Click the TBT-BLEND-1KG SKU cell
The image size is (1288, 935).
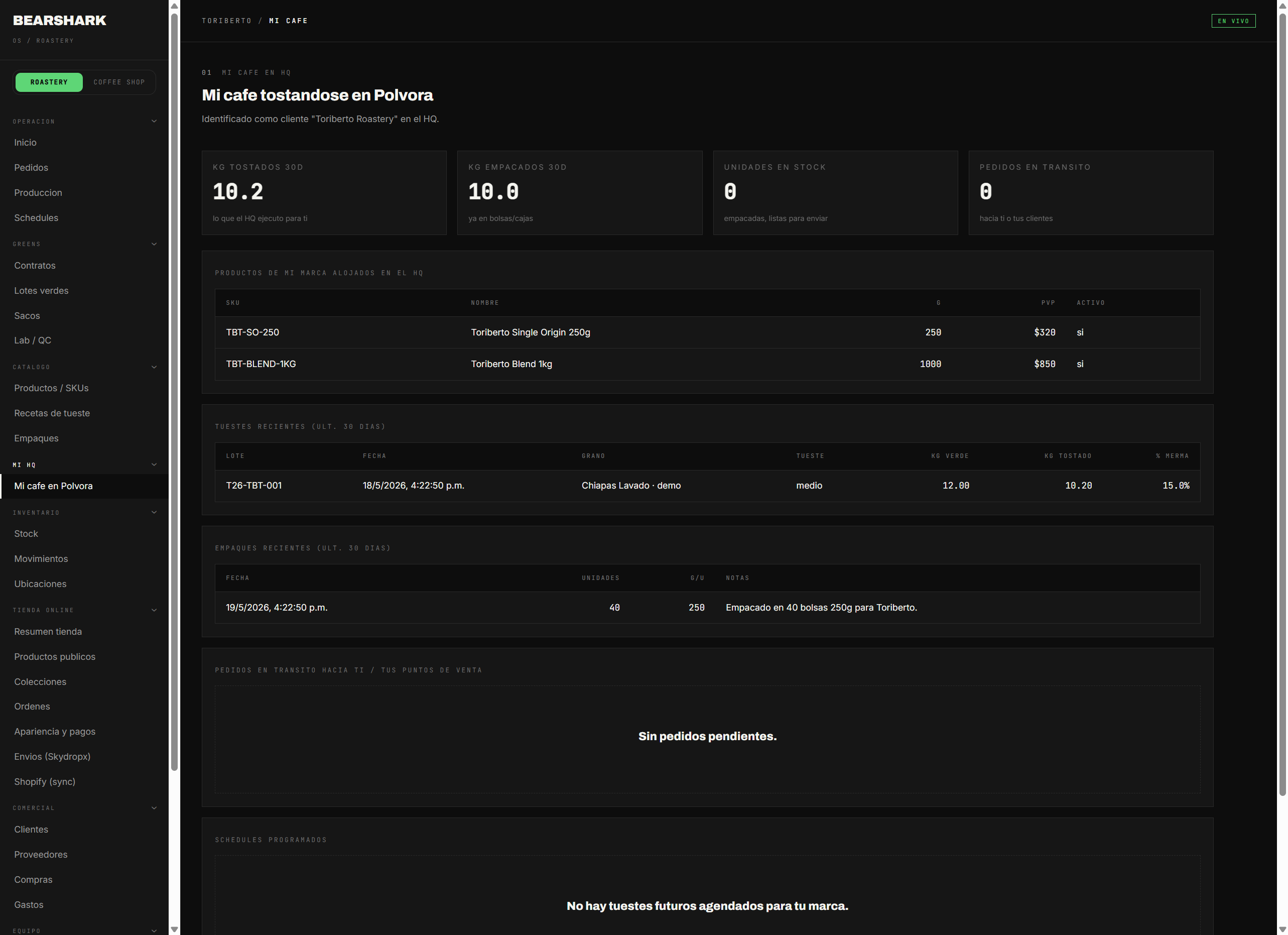pyautogui.click(x=261, y=364)
